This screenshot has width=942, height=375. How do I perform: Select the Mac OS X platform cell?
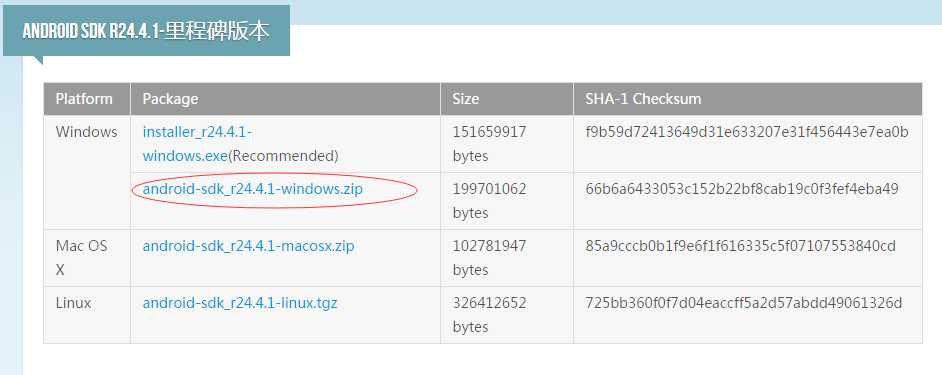click(x=81, y=258)
